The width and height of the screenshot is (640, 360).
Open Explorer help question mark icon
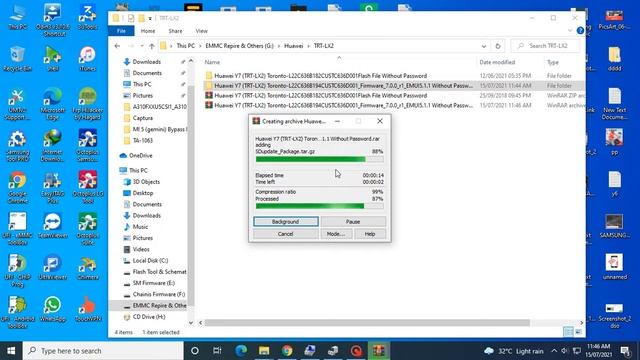tap(580, 31)
